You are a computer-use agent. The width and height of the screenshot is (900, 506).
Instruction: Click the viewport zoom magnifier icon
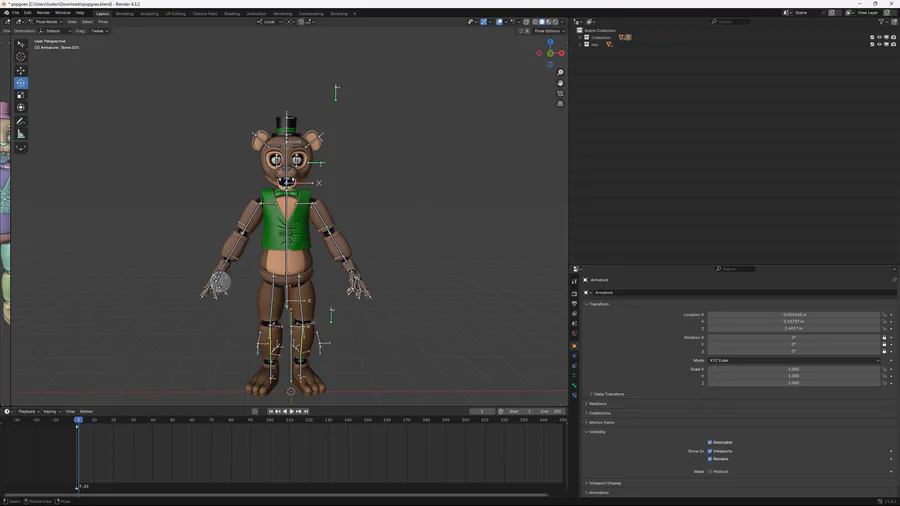560,73
